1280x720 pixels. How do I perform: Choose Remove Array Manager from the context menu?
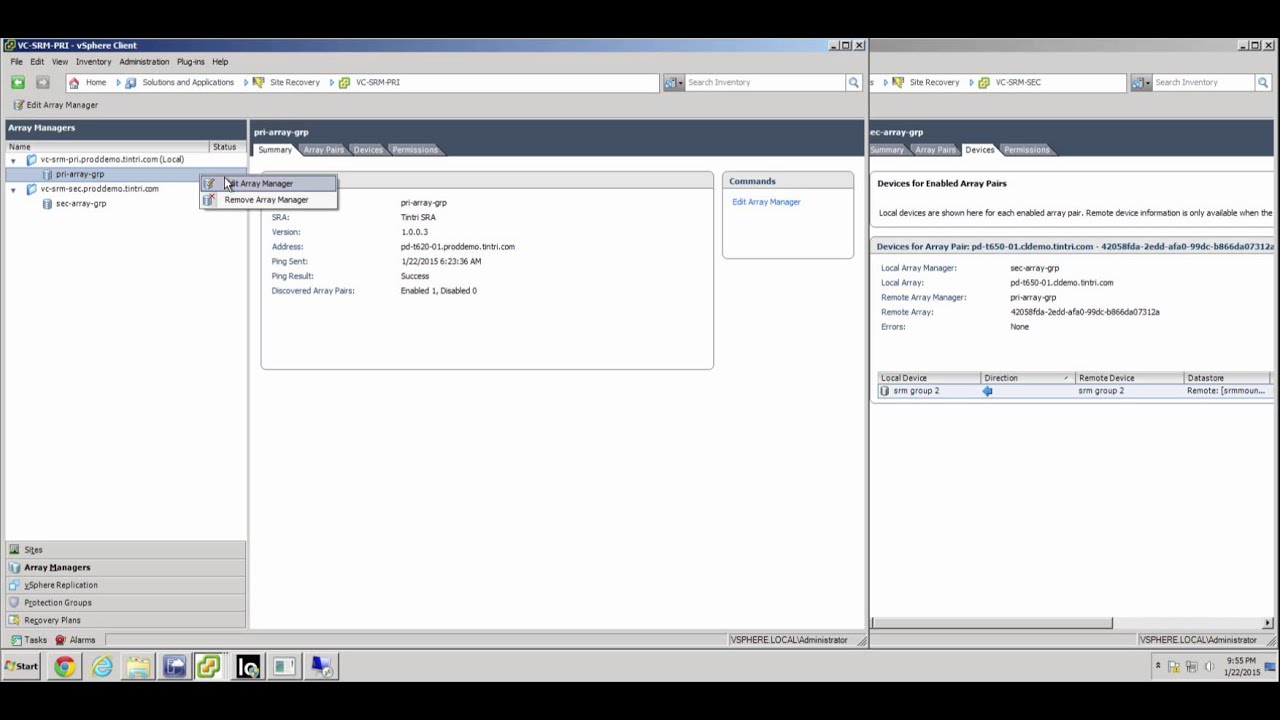click(x=268, y=200)
